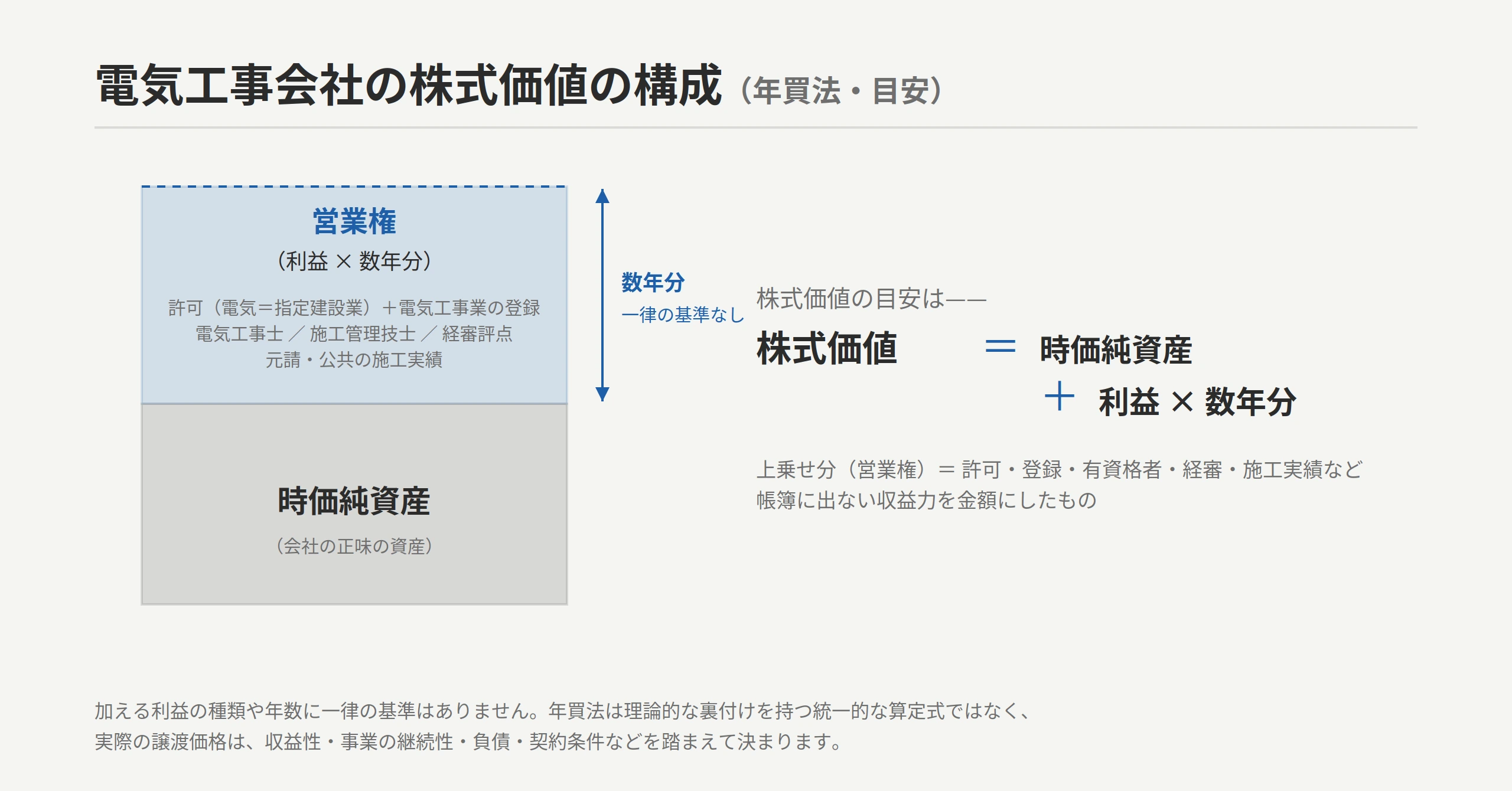This screenshot has width=1512, height=791.
Task: Click the text 株式価値の目安は——
Action: click(872, 299)
